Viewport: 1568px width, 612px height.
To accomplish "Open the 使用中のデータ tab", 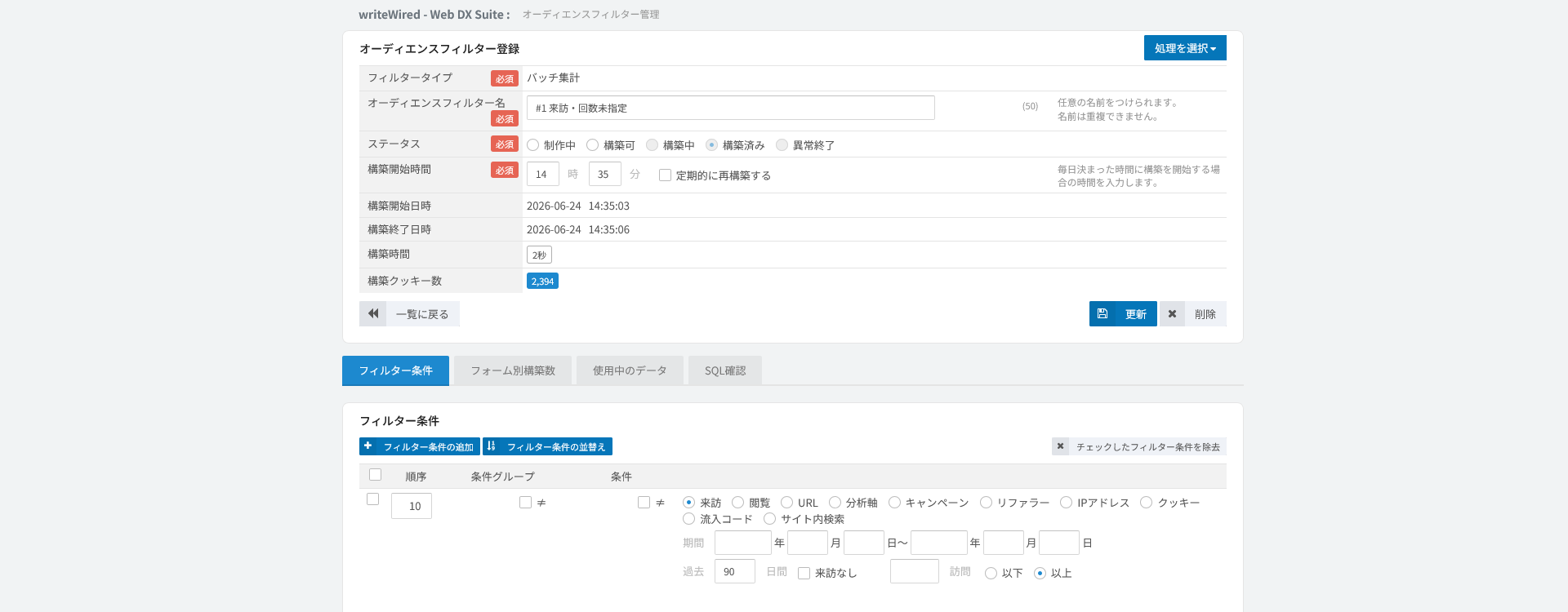I will pos(630,370).
